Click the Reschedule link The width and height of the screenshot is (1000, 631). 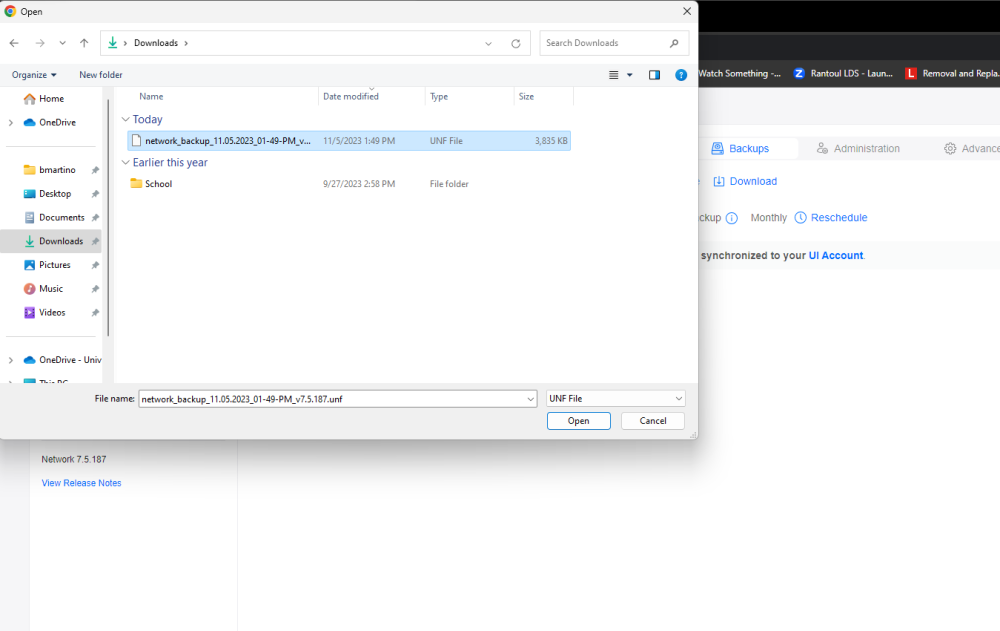(830, 218)
